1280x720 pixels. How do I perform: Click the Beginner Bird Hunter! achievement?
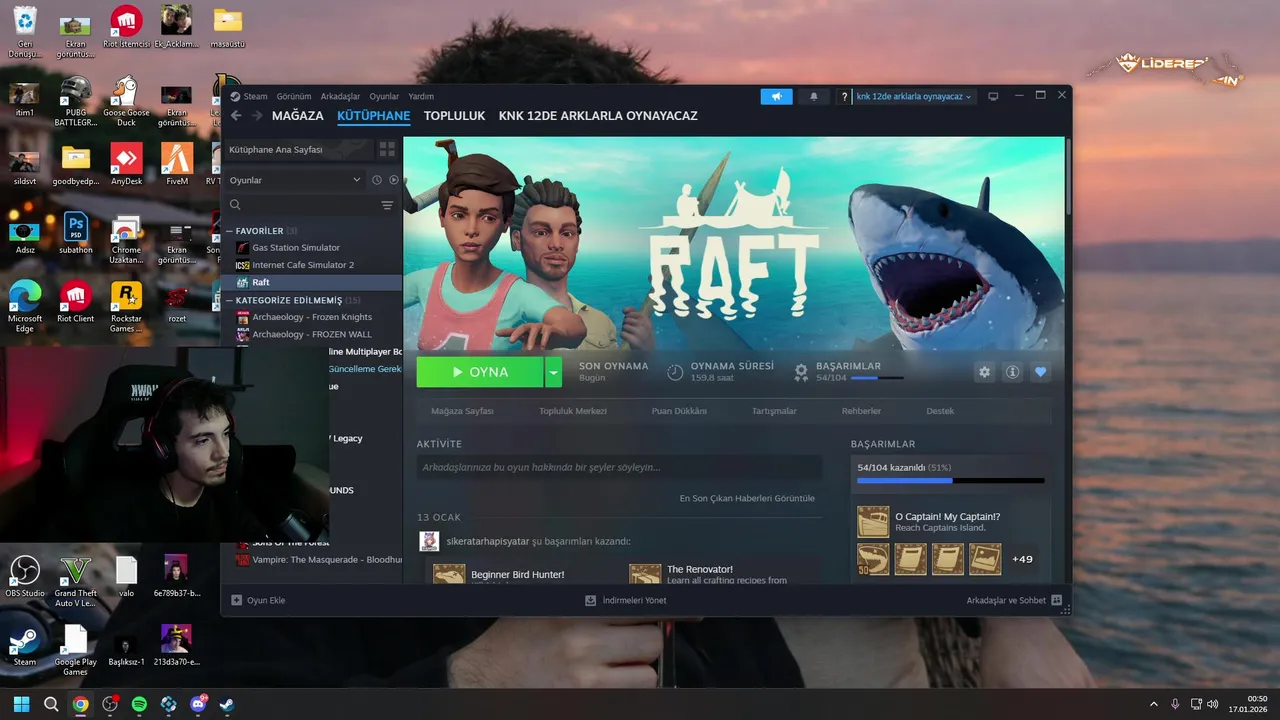517,575
